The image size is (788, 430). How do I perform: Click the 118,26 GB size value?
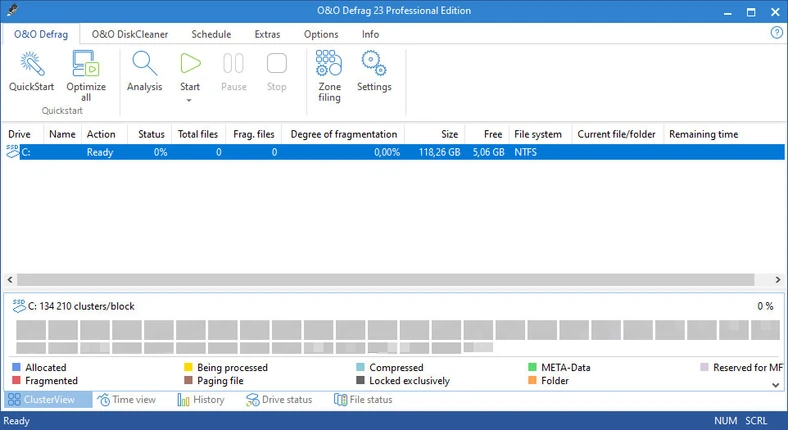point(439,152)
